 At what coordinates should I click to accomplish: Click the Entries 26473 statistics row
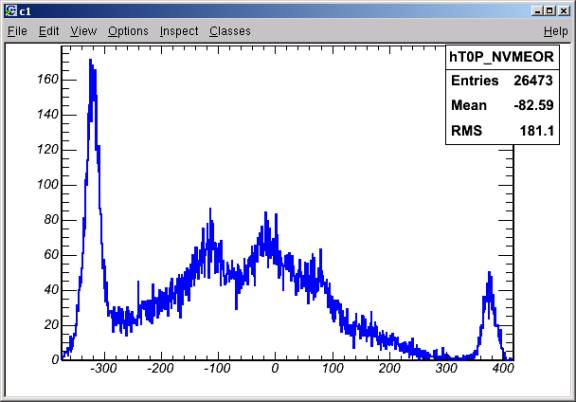(502, 80)
